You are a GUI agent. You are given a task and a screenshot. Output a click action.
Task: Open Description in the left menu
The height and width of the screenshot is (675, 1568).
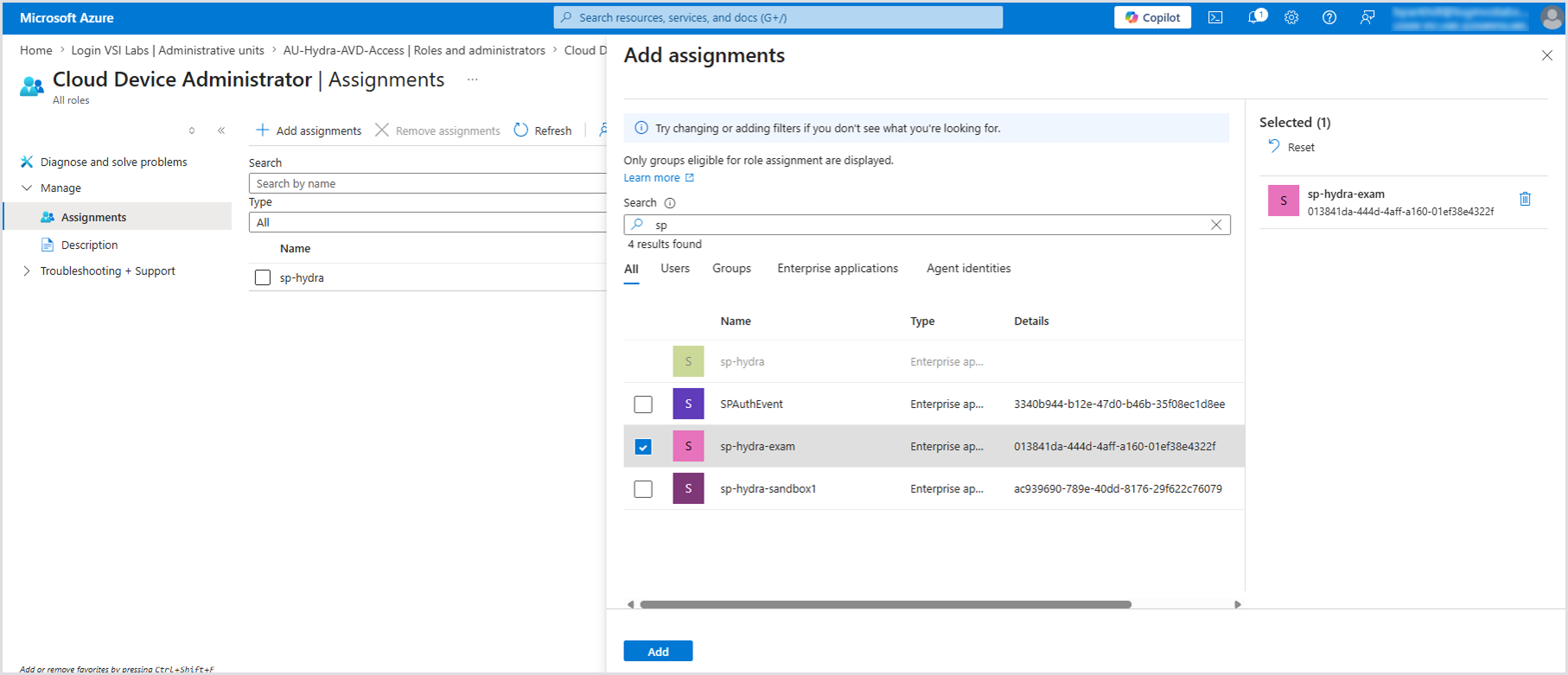[x=89, y=245]
